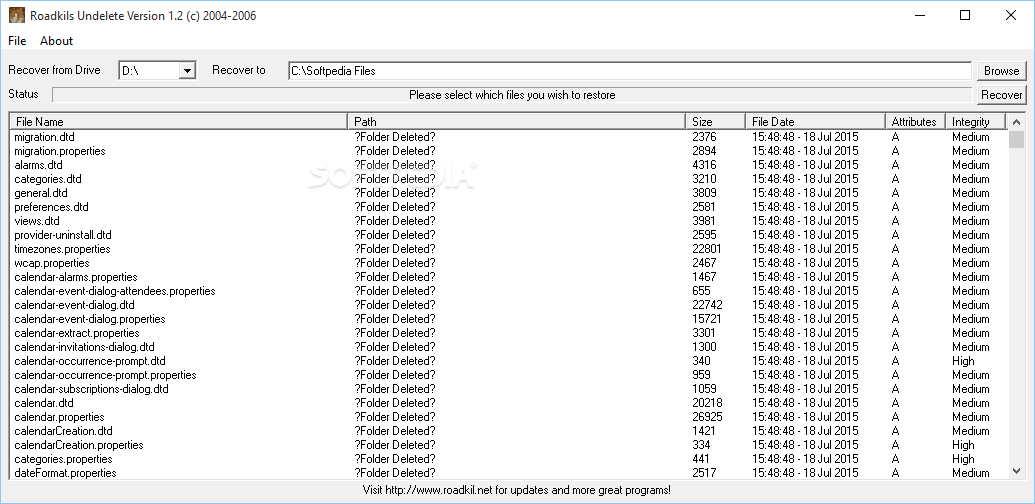Viewport: 1035px width, 504px height.
Task: Select file calendar-subscriptions-dialog.dtd
Action: coord(92,389)
